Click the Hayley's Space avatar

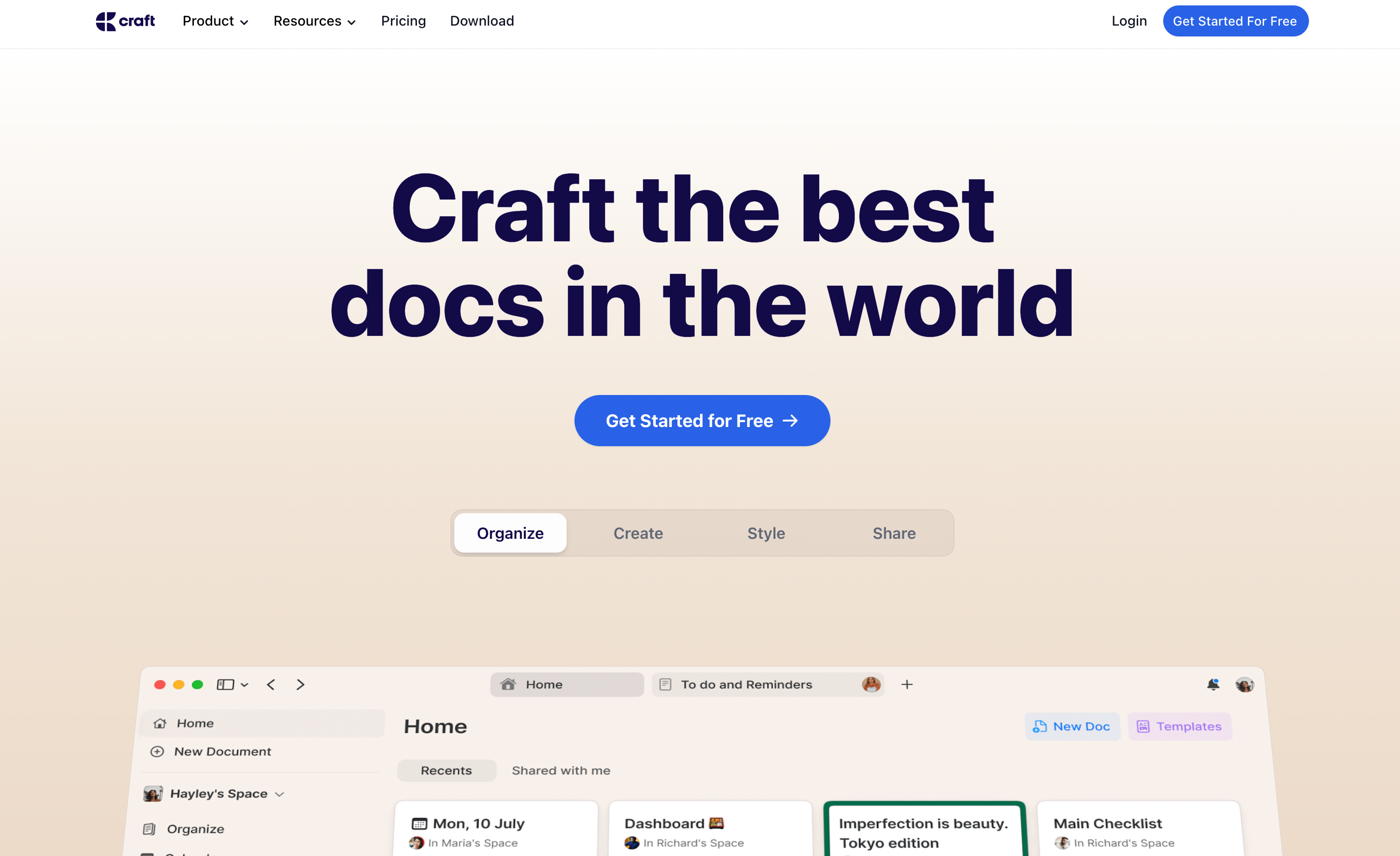(153, 793)
